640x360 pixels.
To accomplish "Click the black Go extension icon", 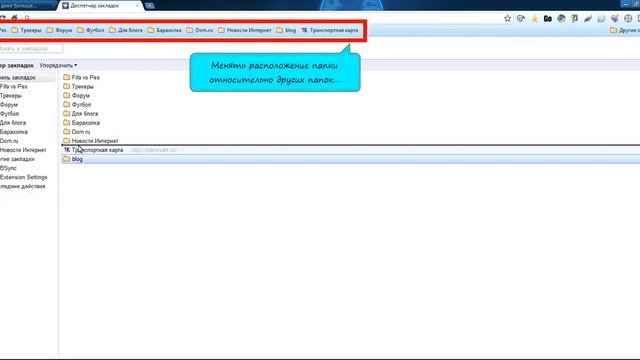I will pyautogui.click(x=548, y=18).
